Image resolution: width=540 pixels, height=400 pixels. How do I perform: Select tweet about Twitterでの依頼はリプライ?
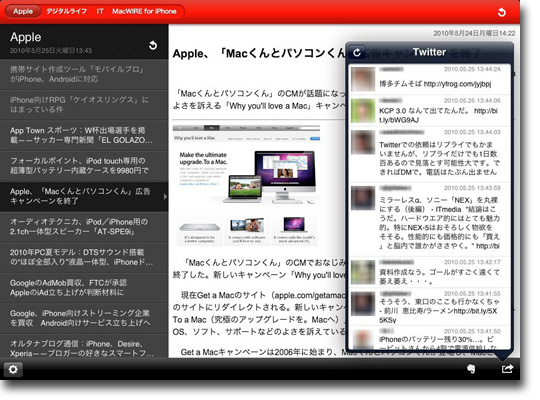coord(429,154)
